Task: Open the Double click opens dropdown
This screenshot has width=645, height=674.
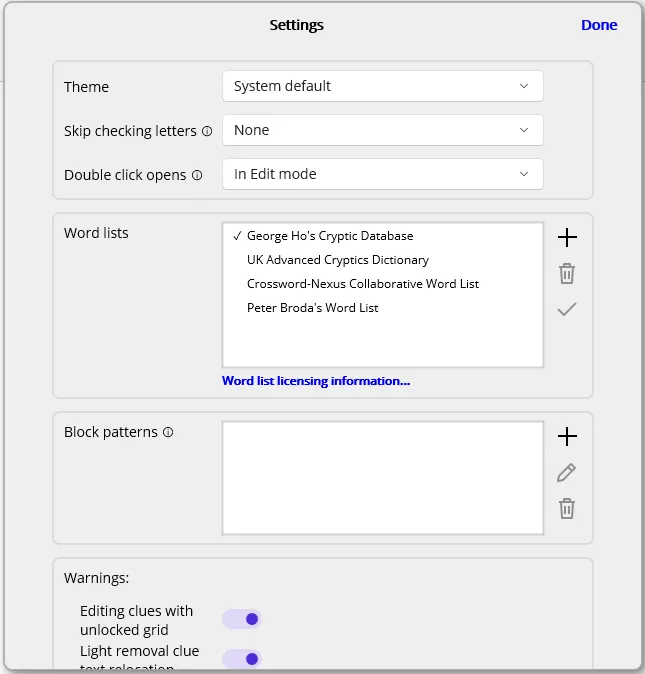Action: 382,174
